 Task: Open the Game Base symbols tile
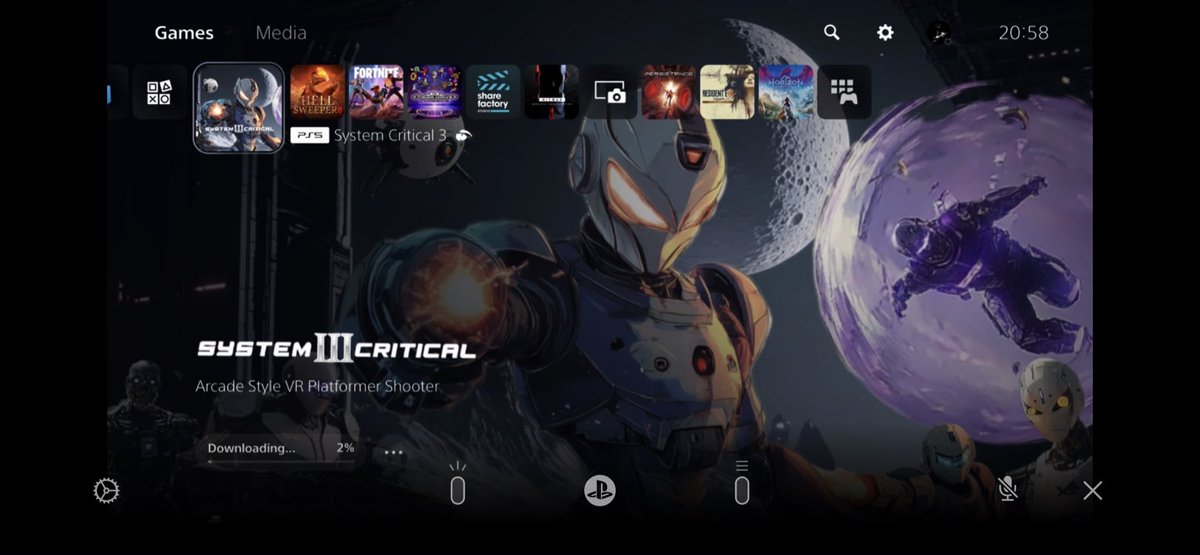click(x=159, y=92)
